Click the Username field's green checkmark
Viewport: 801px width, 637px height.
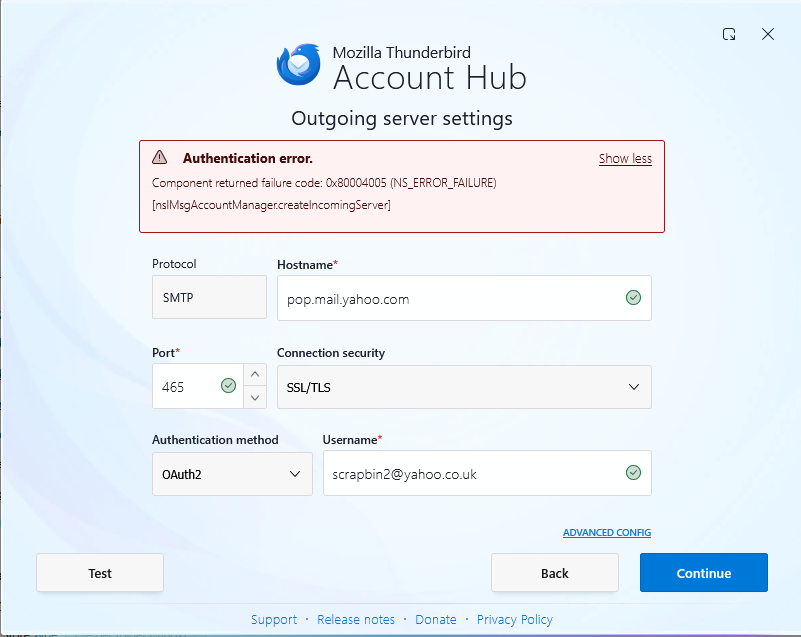633,473
